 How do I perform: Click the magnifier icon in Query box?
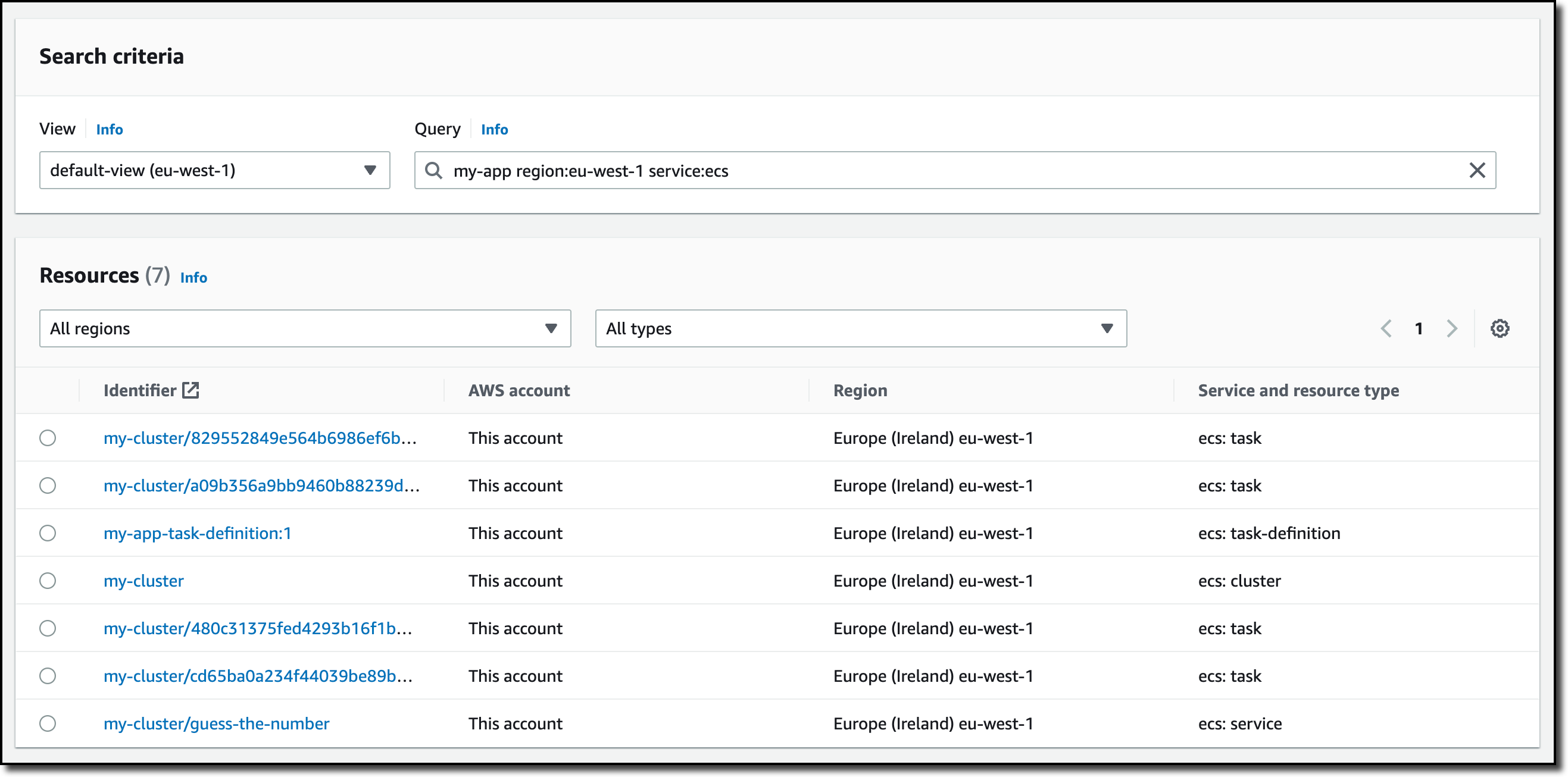pos(433,170)
